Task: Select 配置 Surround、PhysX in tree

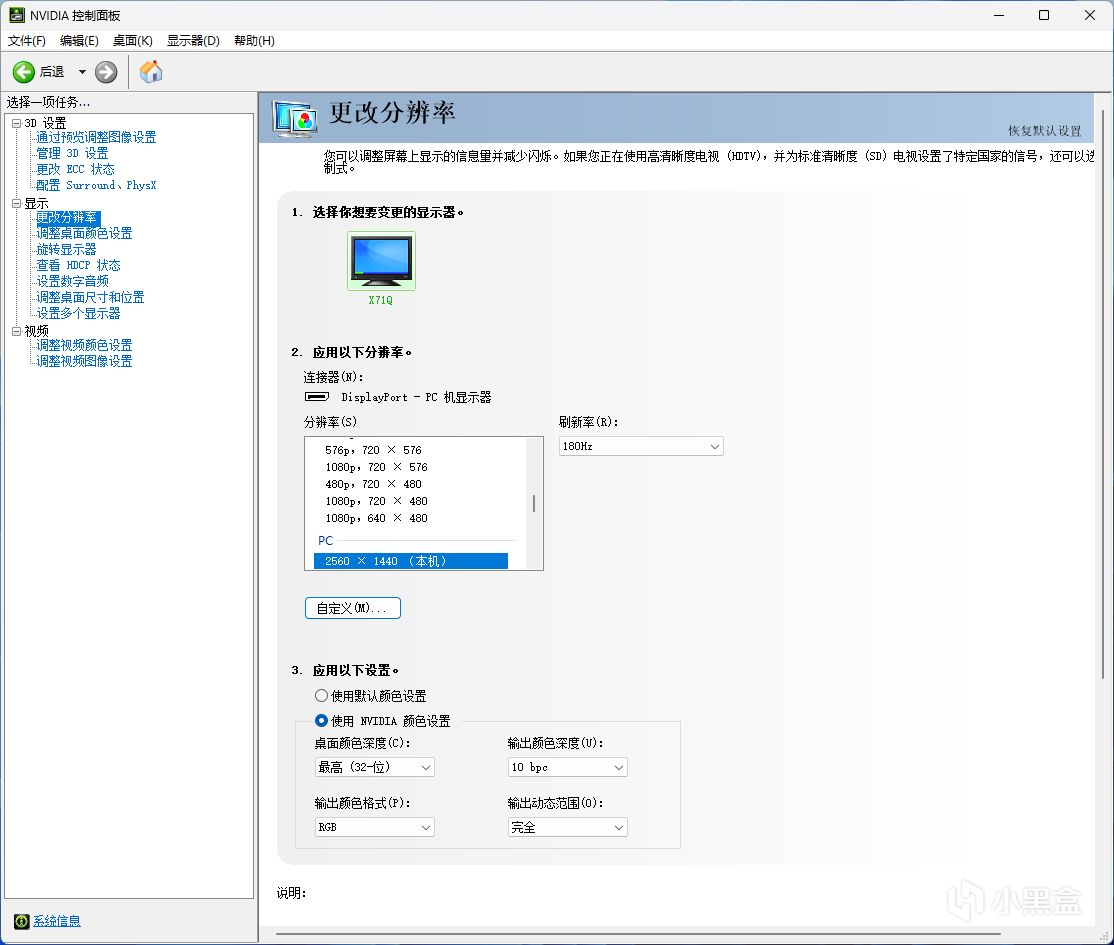Action: click(x=96, y=185)
